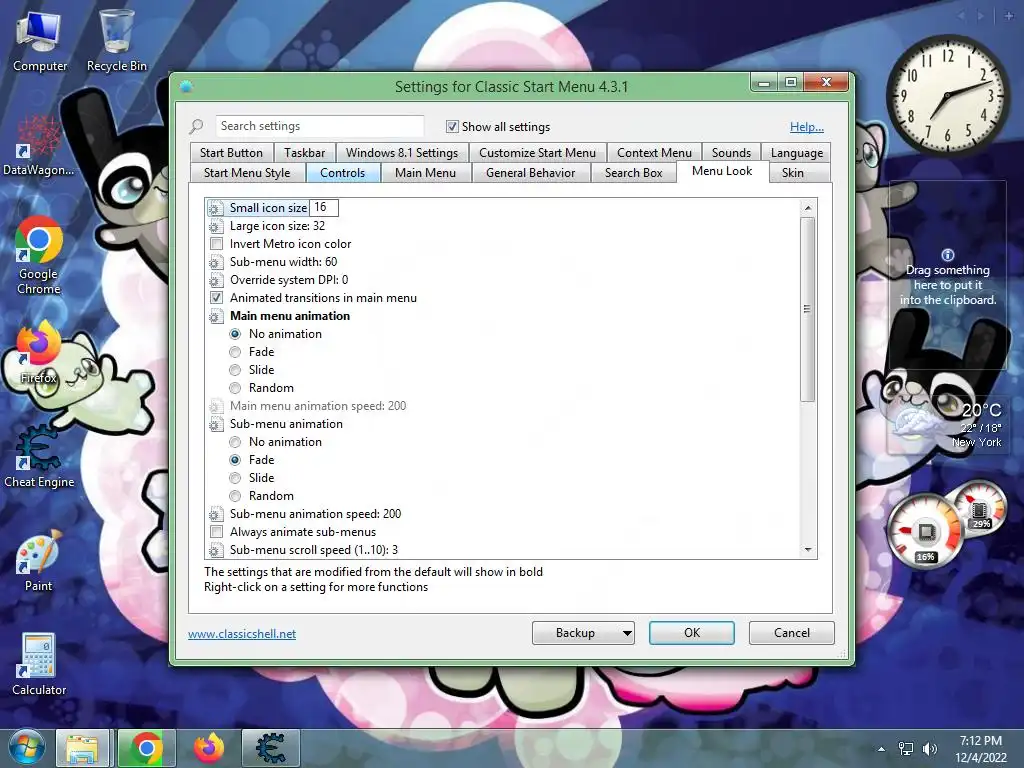Switch to the General Behavior tab

[530, 173]
